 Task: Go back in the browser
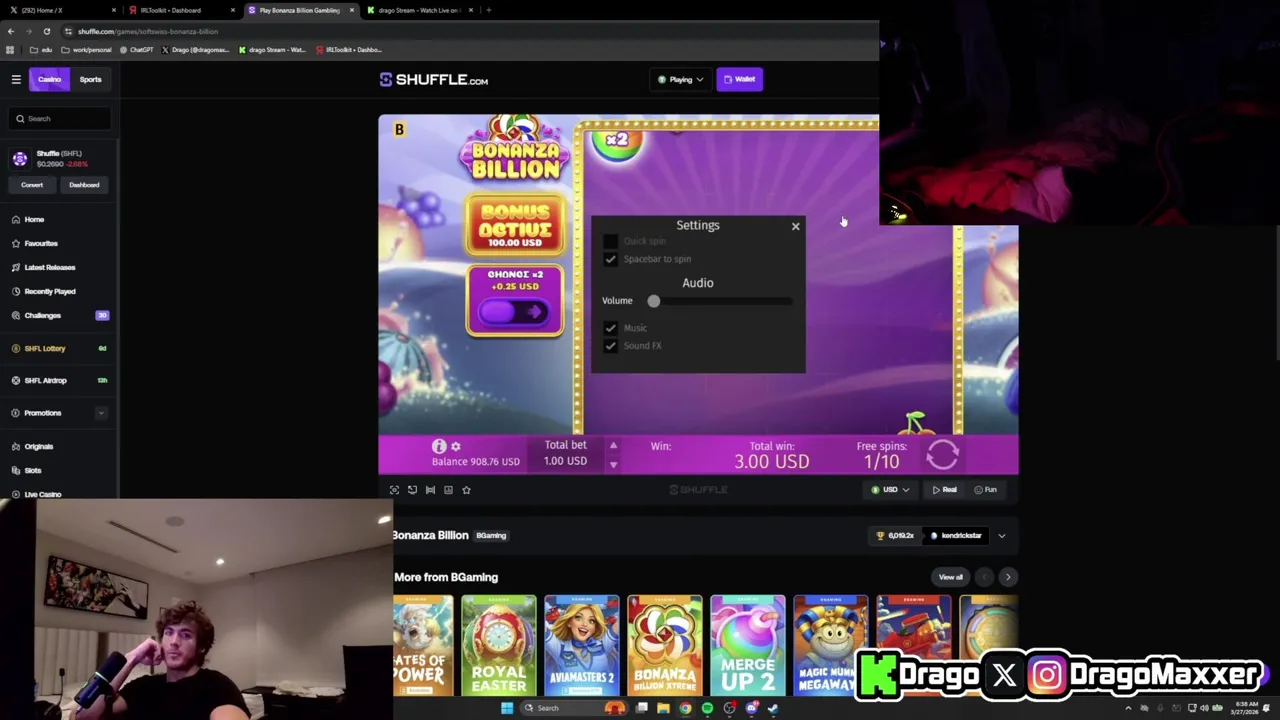[x=11, y=31]
